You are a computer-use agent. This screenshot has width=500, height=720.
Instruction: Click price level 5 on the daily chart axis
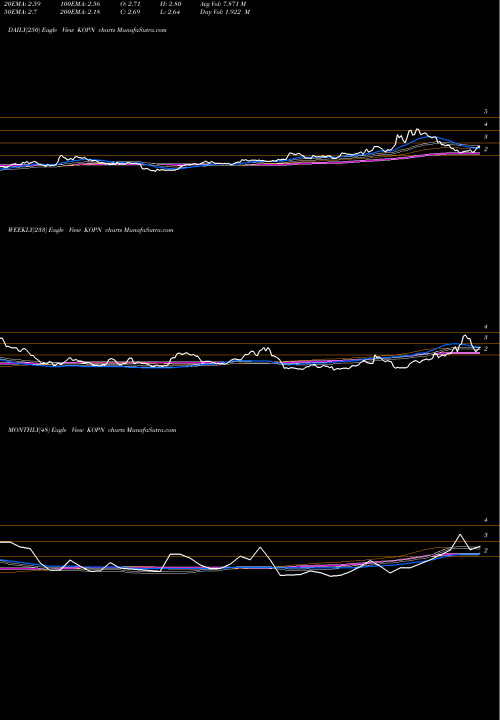[x=485, y=112]
